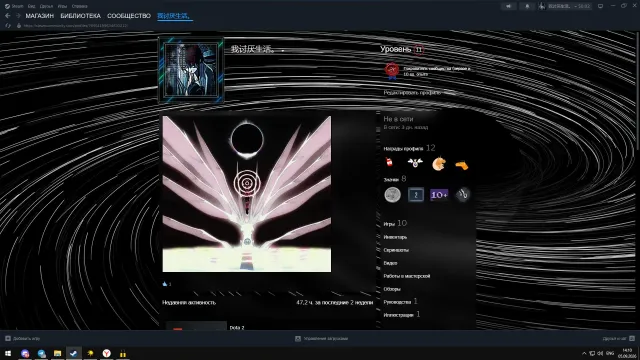Open the account menu with wallet balance
Image resolution: width=640 pixels, height=360 pixels.
coord(564,6)
